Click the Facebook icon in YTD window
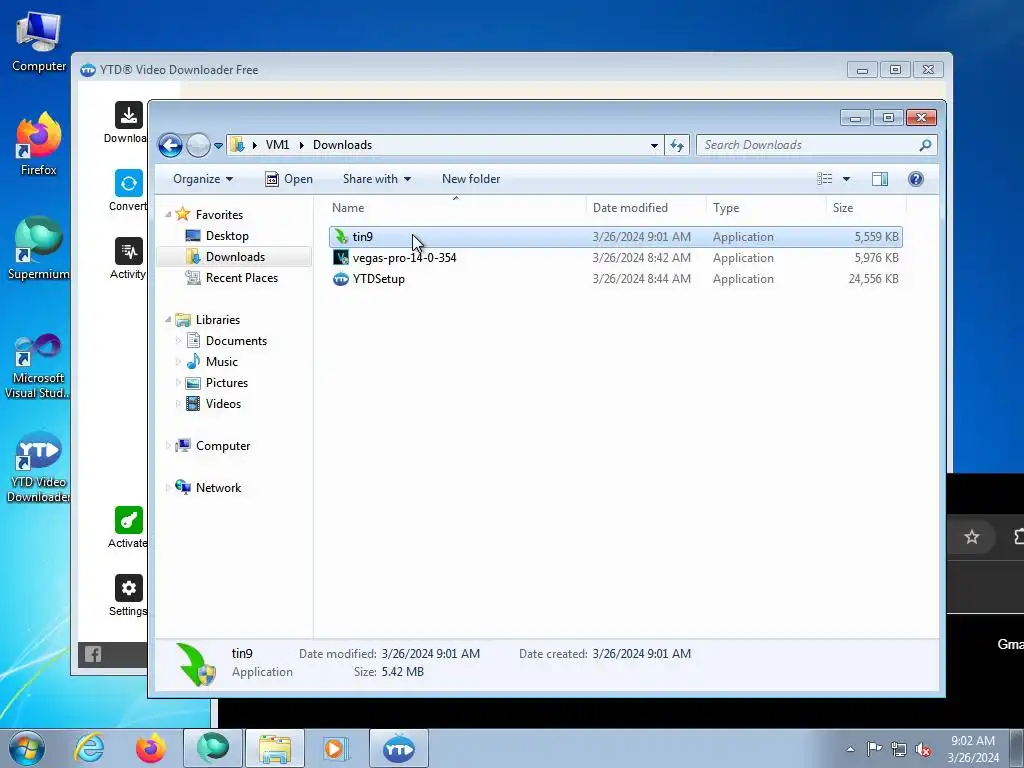Screen dimensions: 1024x768 click(93, 654)
